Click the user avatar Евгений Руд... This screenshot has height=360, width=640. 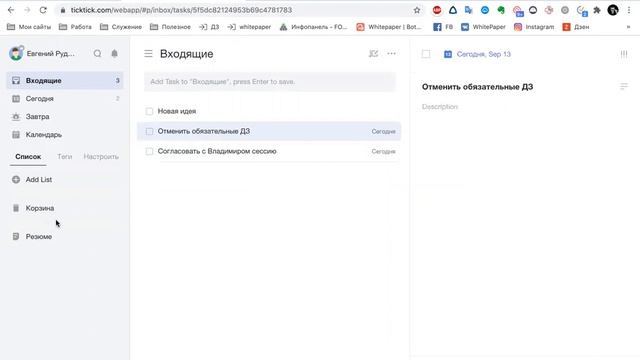pos(16,53)
